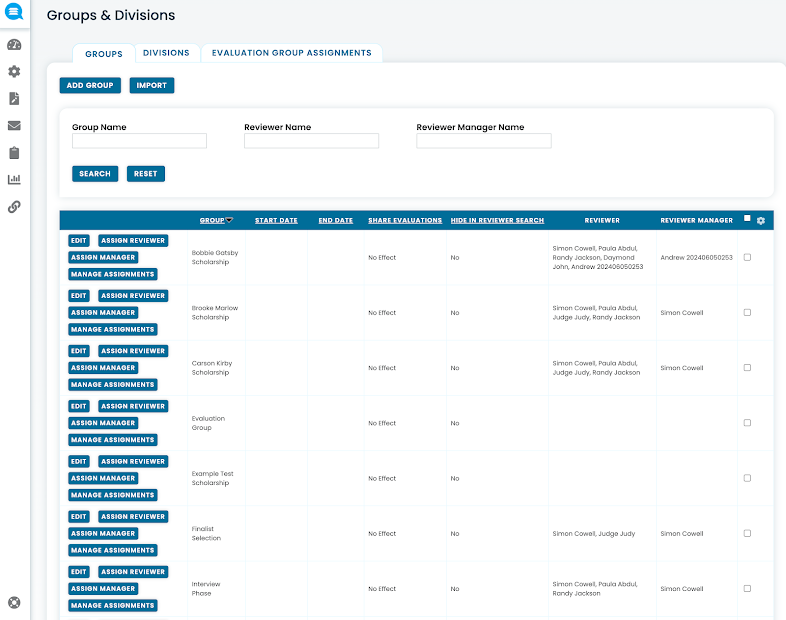Viewport: 786px width, 620px height.
Task: Open the dashboard gauge icon in sidebar
Action: click(14, 45)
